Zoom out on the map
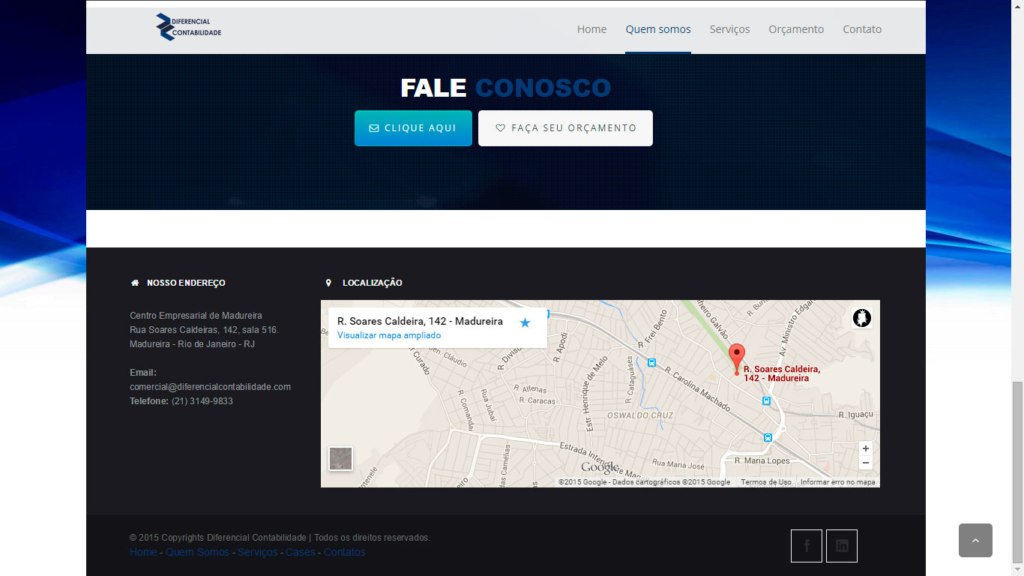This screenshot has width=1024, height=576. point(865,463)
